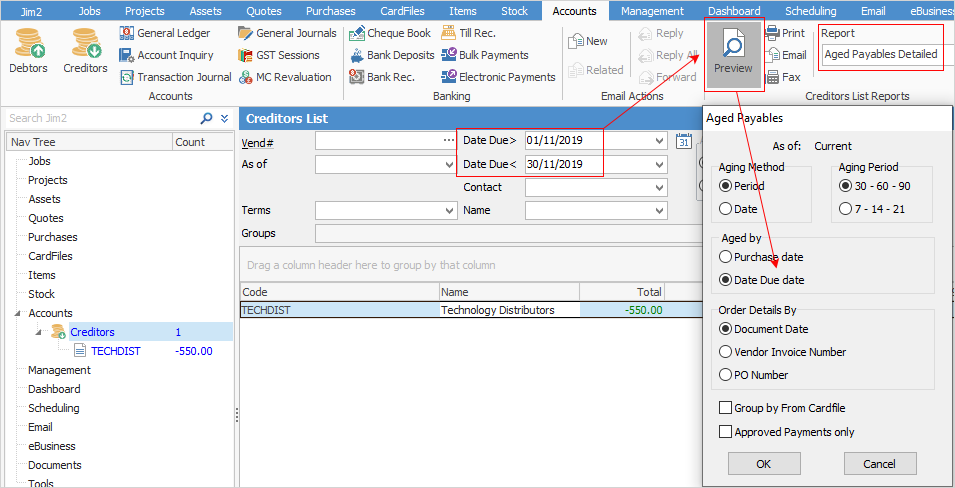Enable Group by From Cardfile checkbox

pyautogui.click(x=725, y=408)
